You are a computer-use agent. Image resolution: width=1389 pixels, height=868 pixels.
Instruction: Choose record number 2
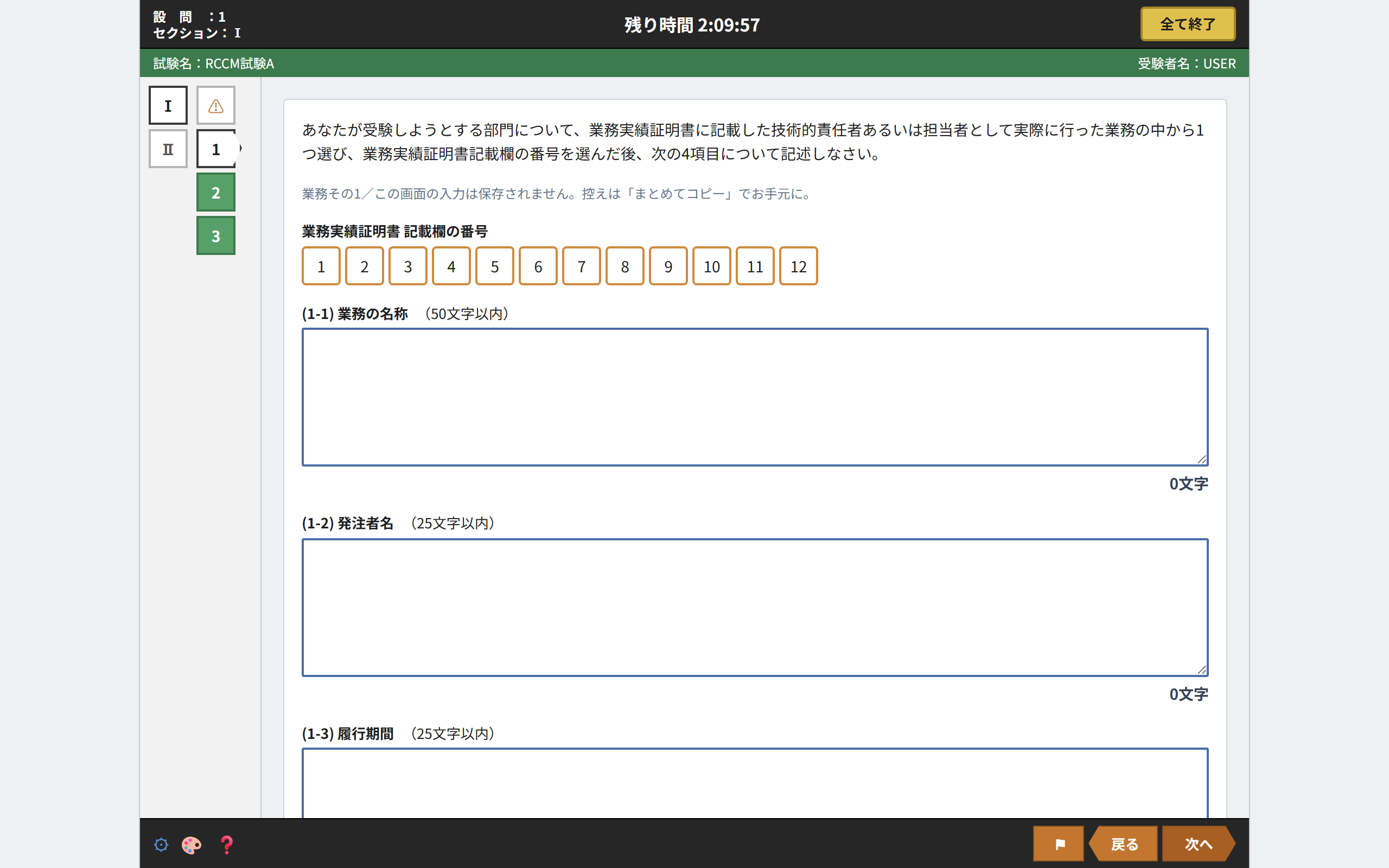click(365, 266)
